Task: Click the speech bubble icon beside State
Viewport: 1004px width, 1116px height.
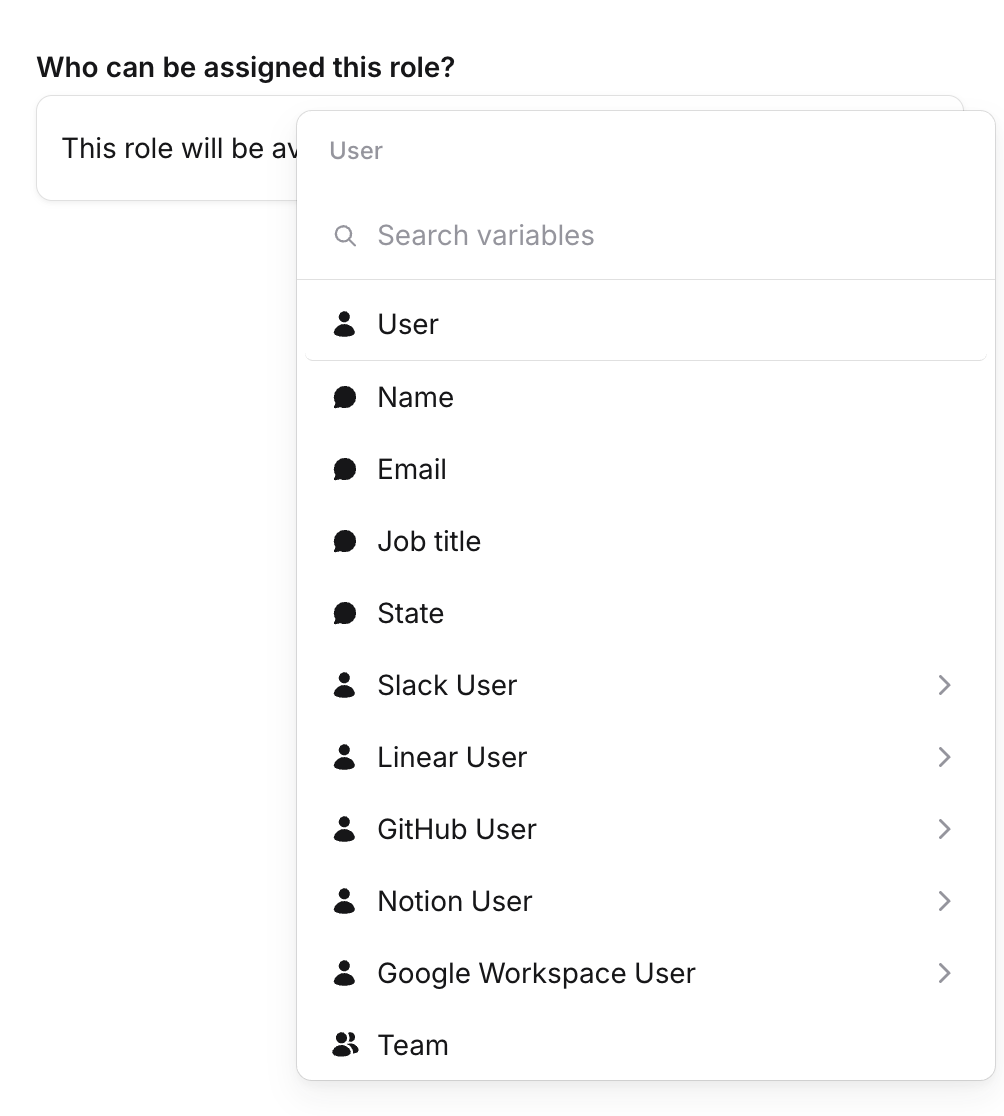Action: coord(344,613)
